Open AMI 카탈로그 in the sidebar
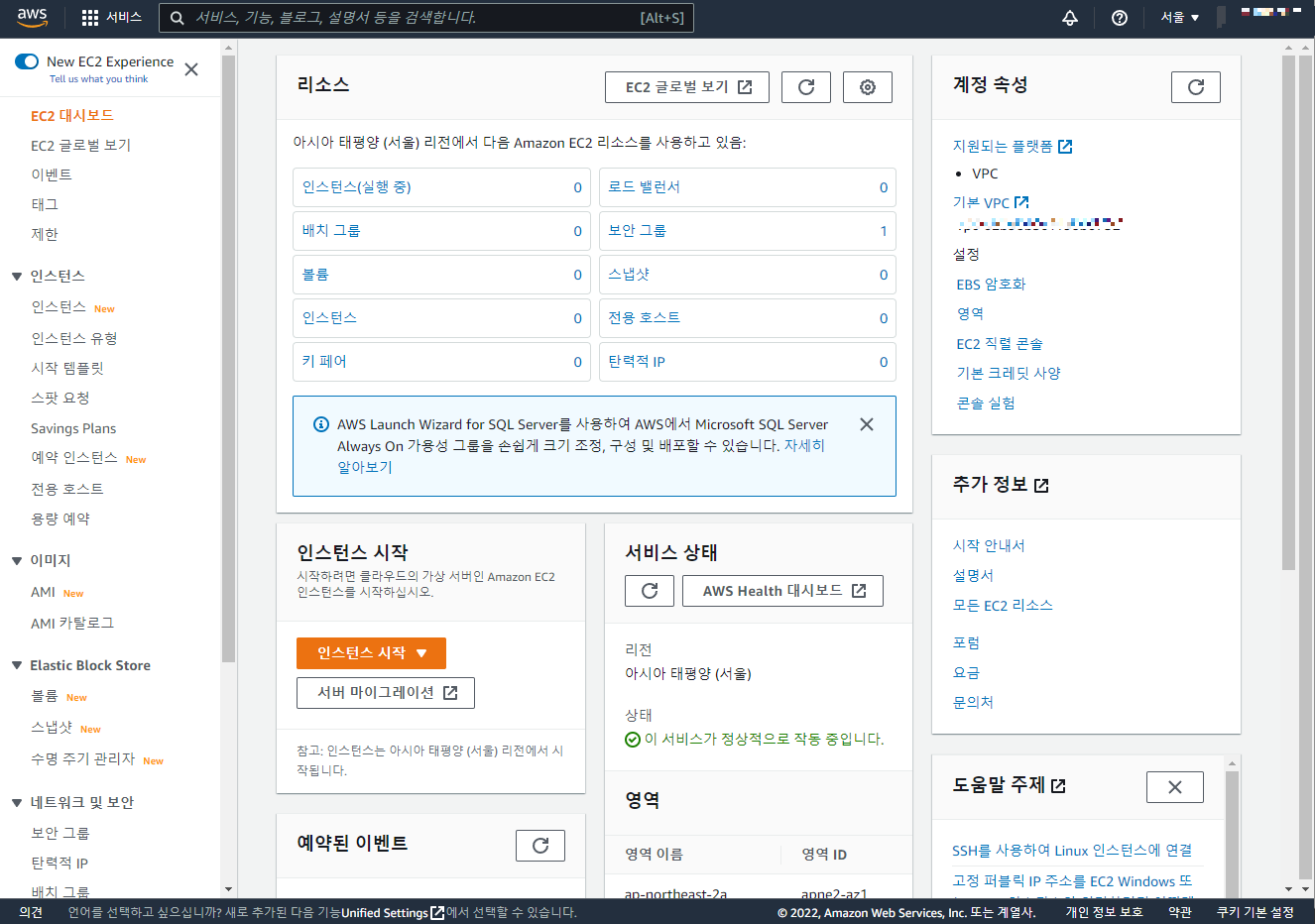The height and width of the screenshot is (924, 1315). pyautogui.click(x=72, y=624)
